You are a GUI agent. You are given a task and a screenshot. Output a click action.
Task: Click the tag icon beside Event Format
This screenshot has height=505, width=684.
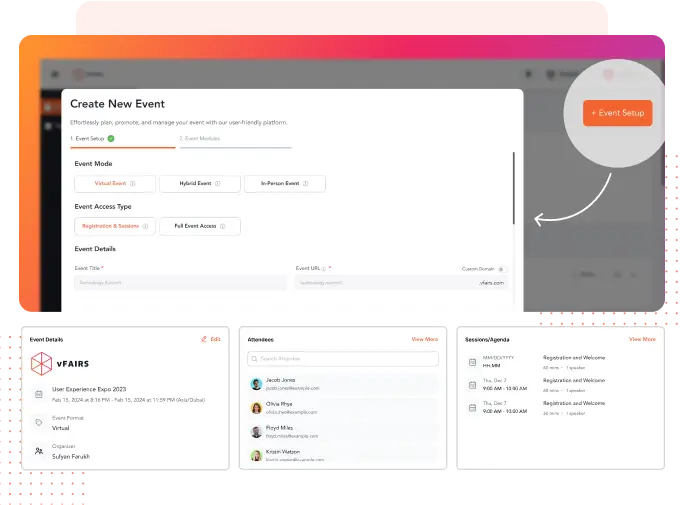pyautogui.click(x=39, y=423)
